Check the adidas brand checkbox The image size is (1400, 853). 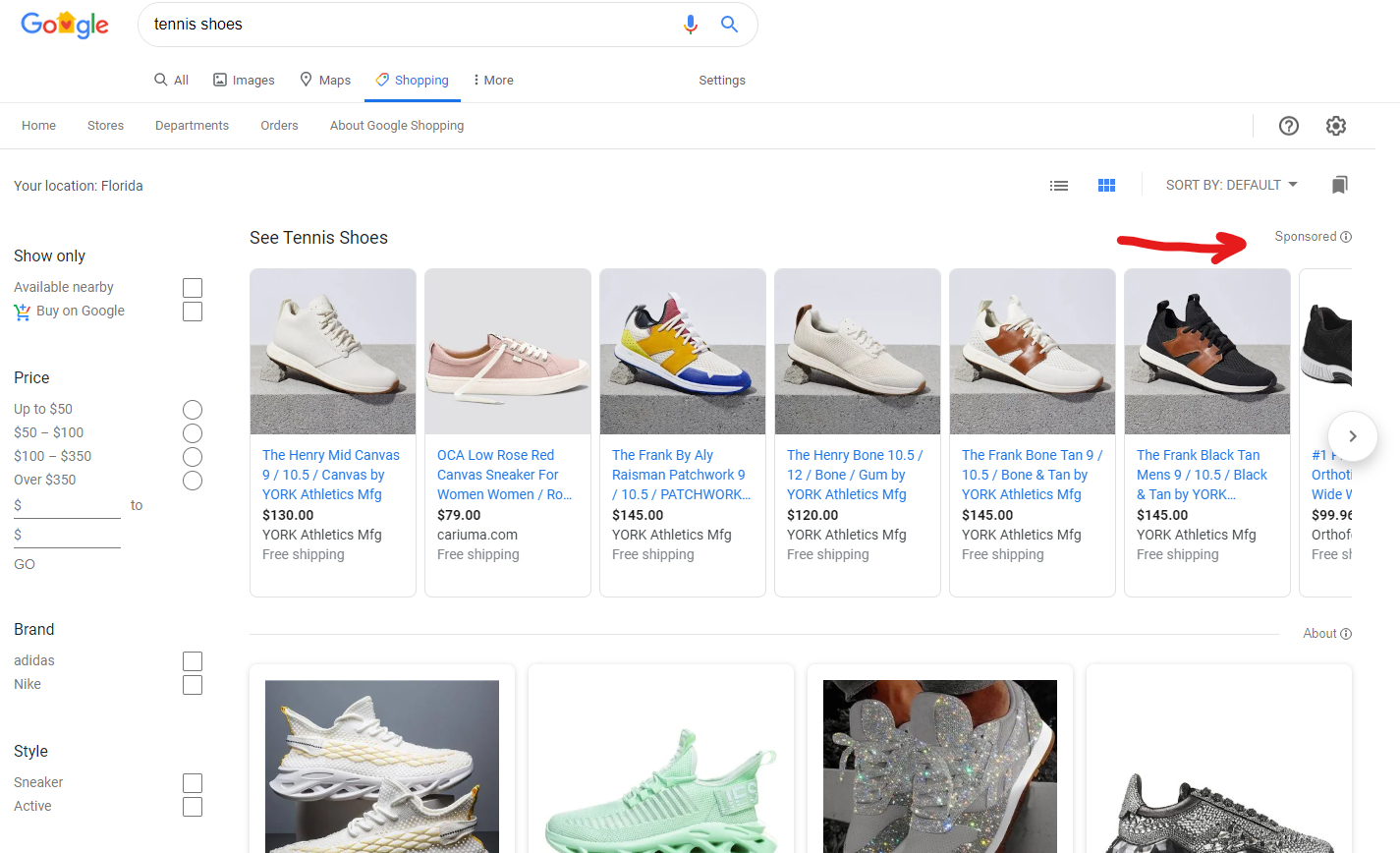click(x=193, y=661)
